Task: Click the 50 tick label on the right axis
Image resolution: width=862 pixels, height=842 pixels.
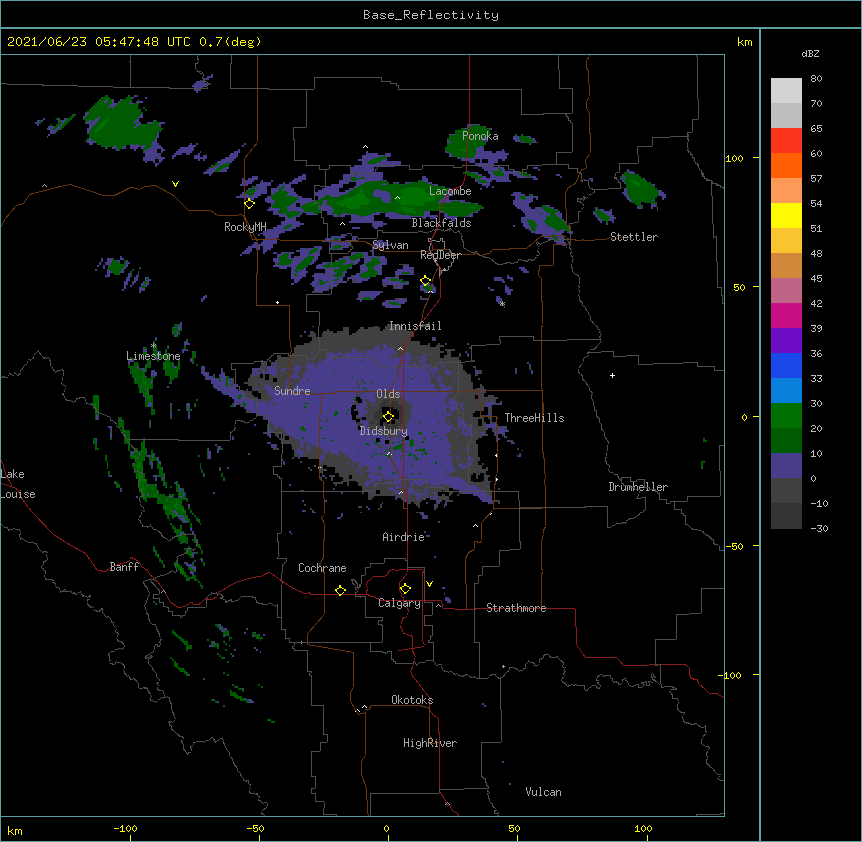Action: point(739,287)
